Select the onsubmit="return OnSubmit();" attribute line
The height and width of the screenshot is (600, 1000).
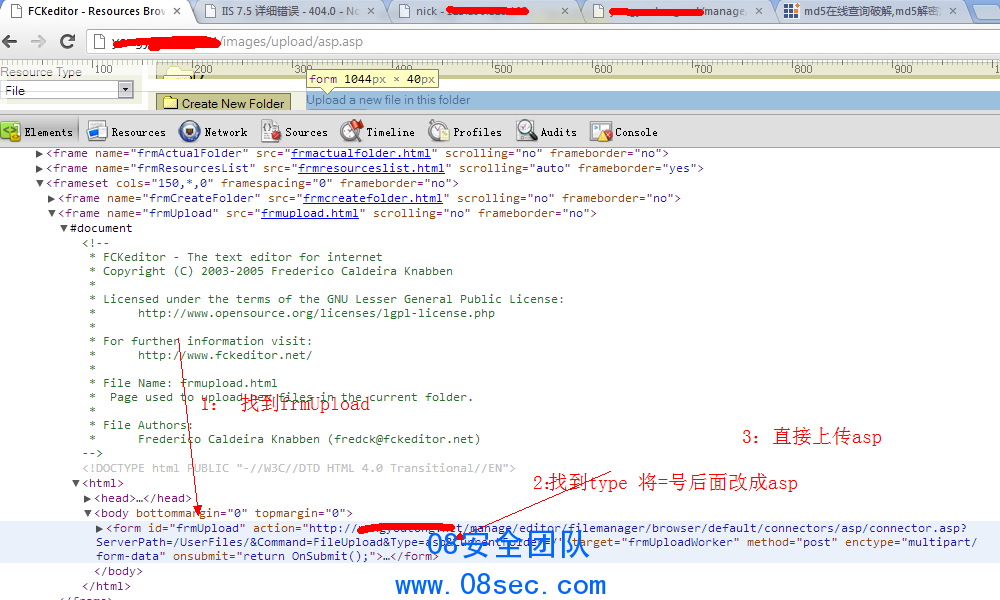click(x=275, y=556)
